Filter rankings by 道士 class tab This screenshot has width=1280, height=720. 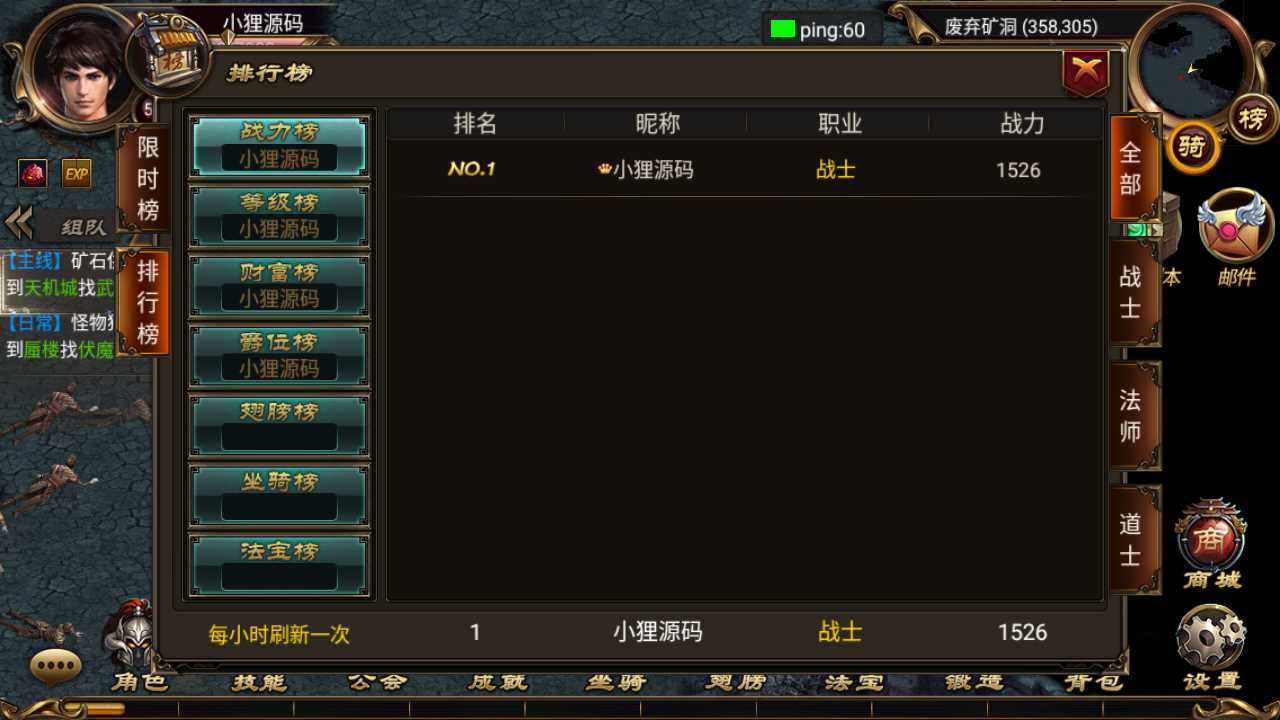tap(1134, 540)
